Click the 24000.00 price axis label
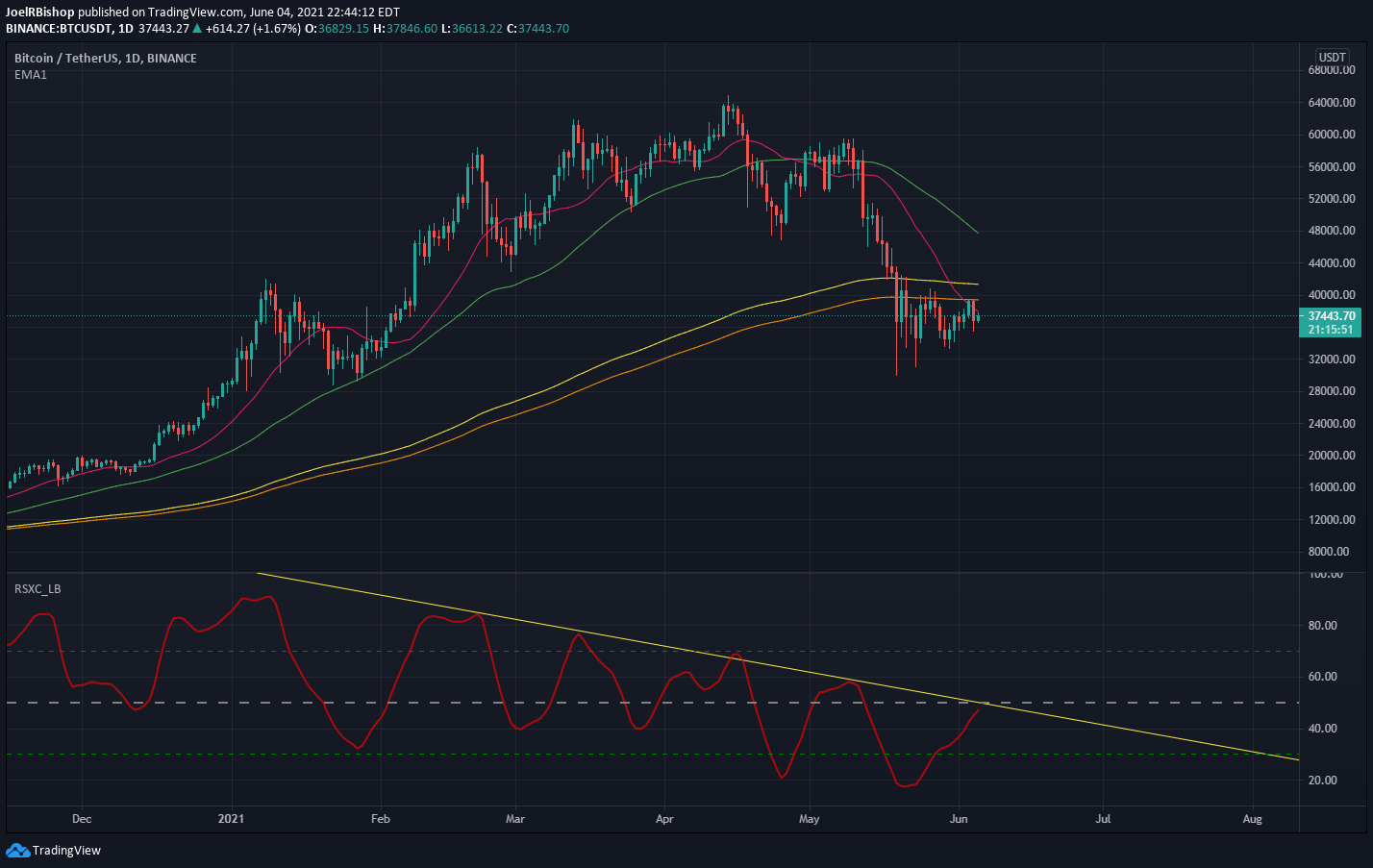This screenshot has height=868, width=1373. pyautogui.click(x=1332, y=423)
